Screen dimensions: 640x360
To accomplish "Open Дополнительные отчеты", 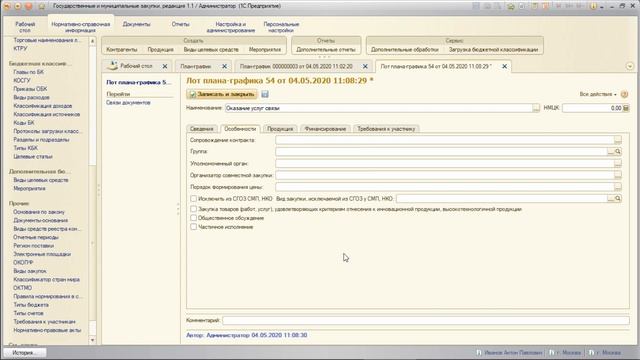I will point(326,49).
